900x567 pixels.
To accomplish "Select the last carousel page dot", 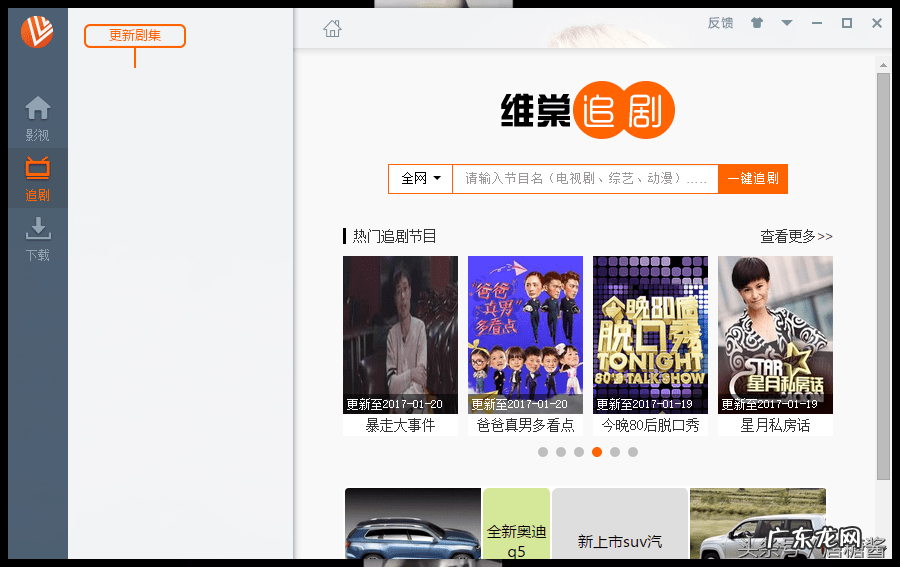I will pos(633,452).
